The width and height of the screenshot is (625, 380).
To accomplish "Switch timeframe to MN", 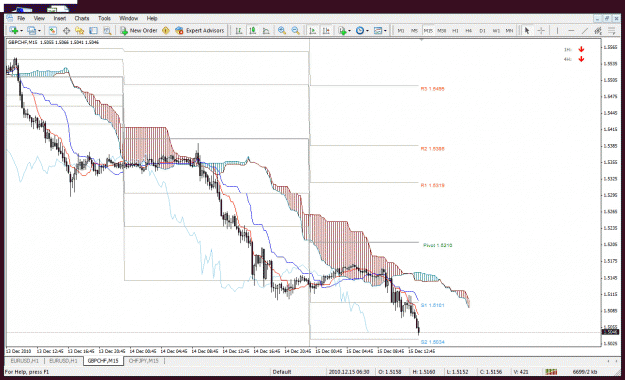I will (509, 31).
